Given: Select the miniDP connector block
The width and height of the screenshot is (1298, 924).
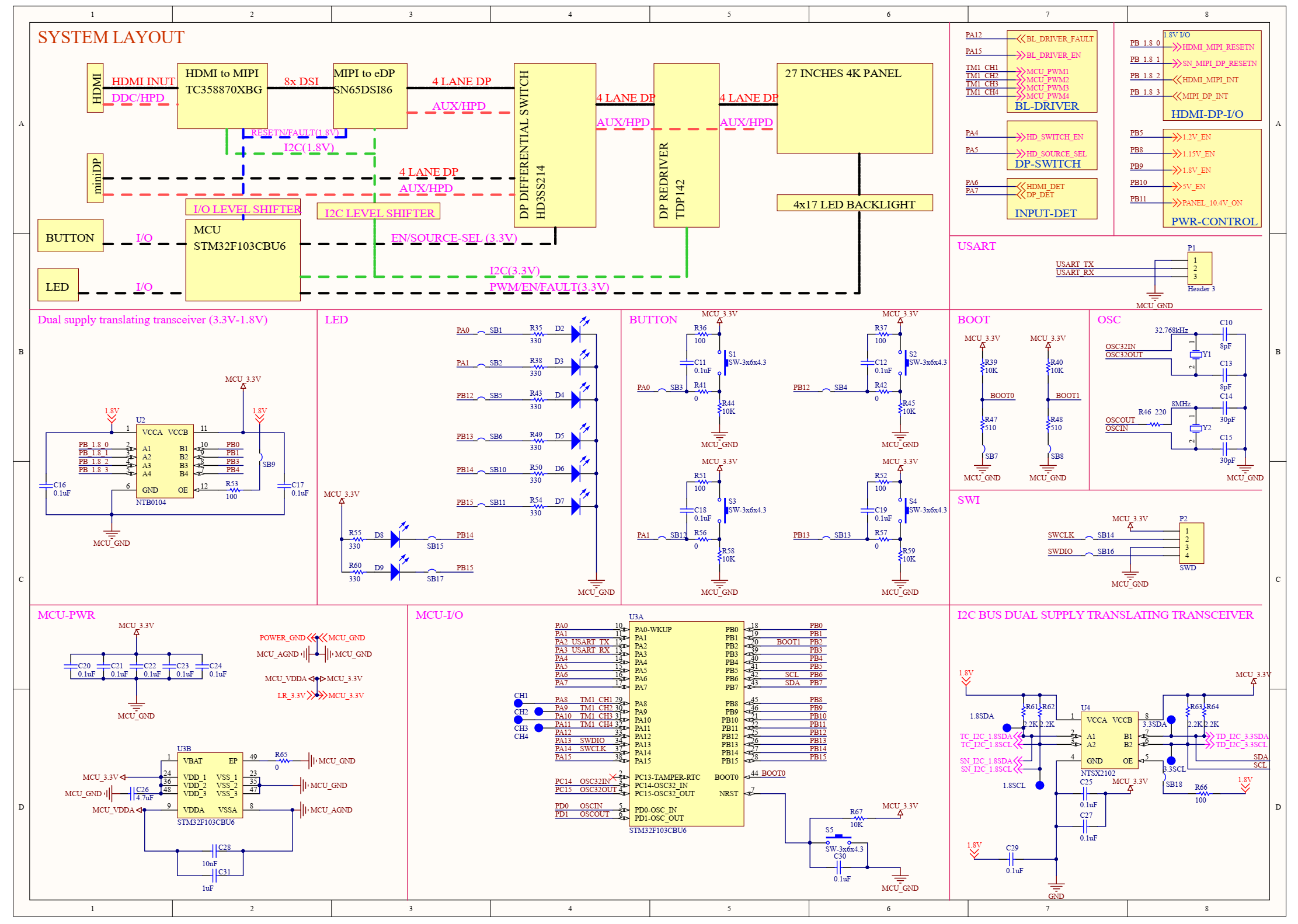Looking at the screenshot, I should pos(95,178).
